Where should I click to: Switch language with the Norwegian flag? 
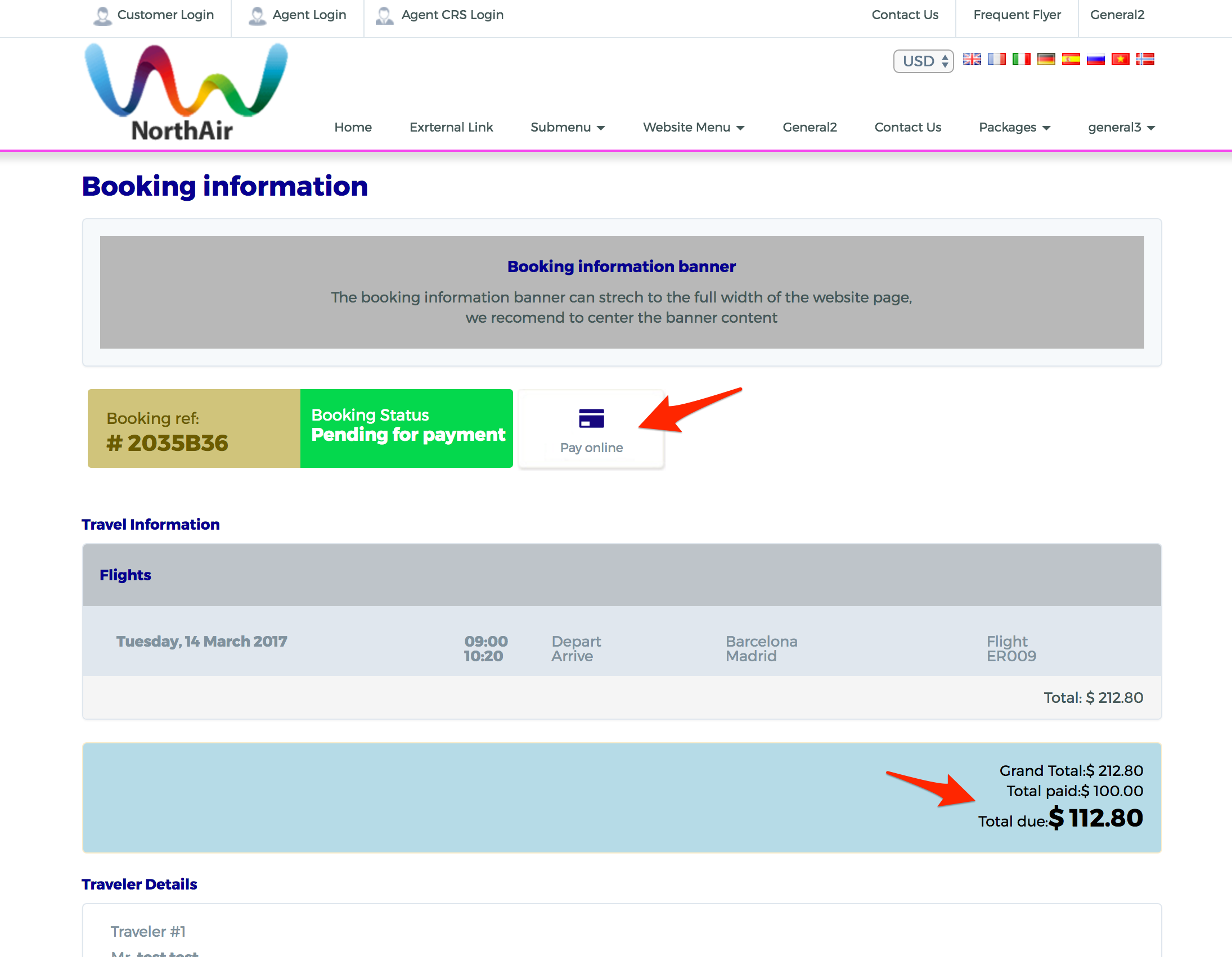pyautogui.click(x=1145, y=59)
